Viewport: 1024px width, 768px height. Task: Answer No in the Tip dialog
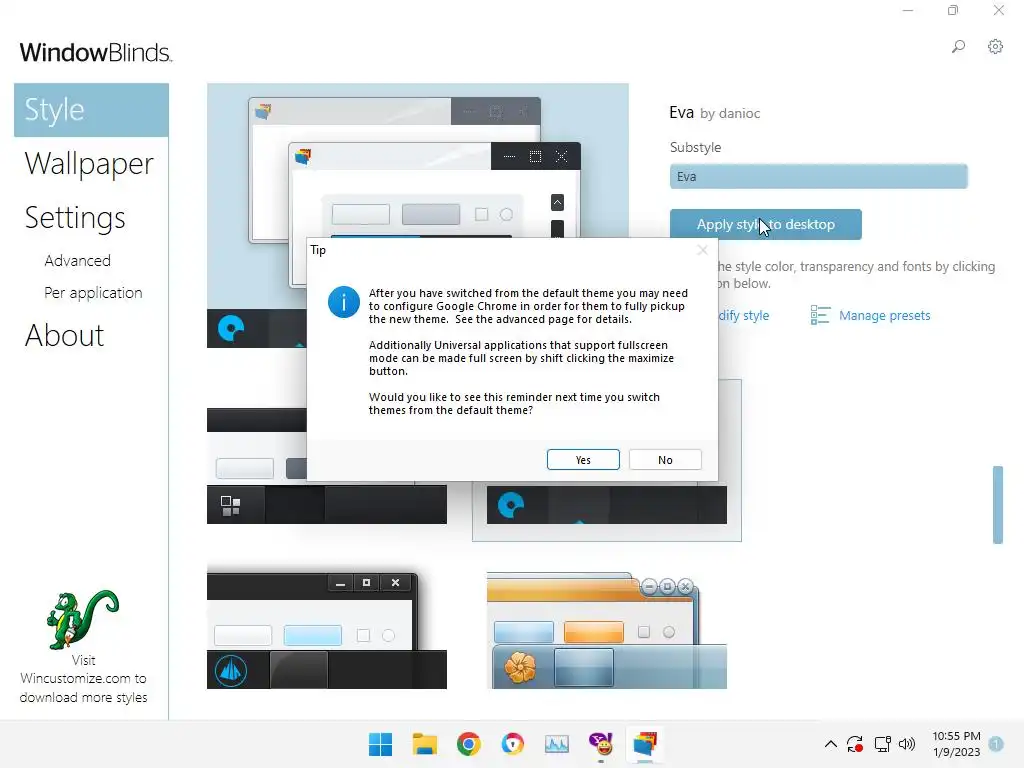click(x=665, y=460)
